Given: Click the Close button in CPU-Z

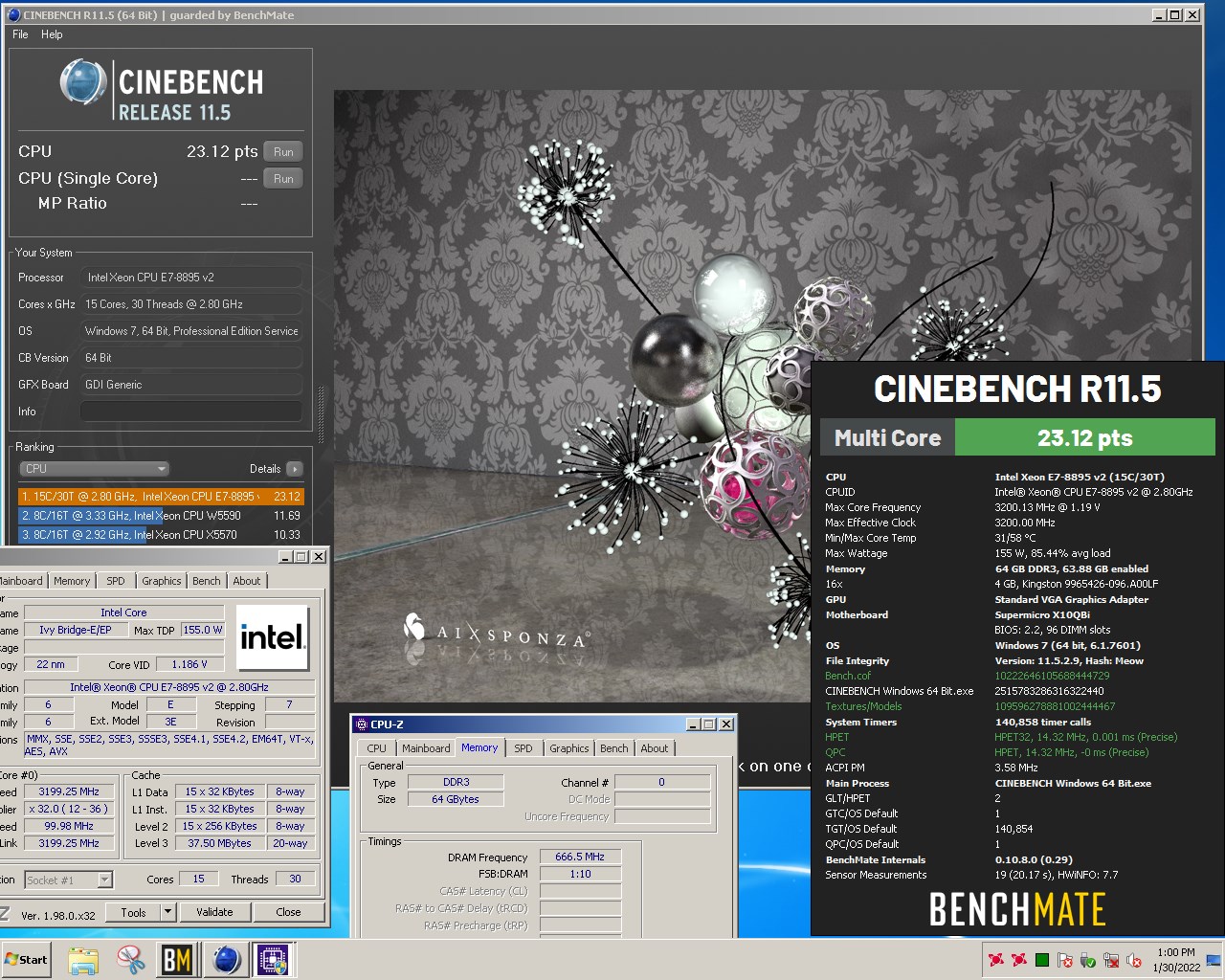Looking at the screenshot, I should (x=288, y=912).
